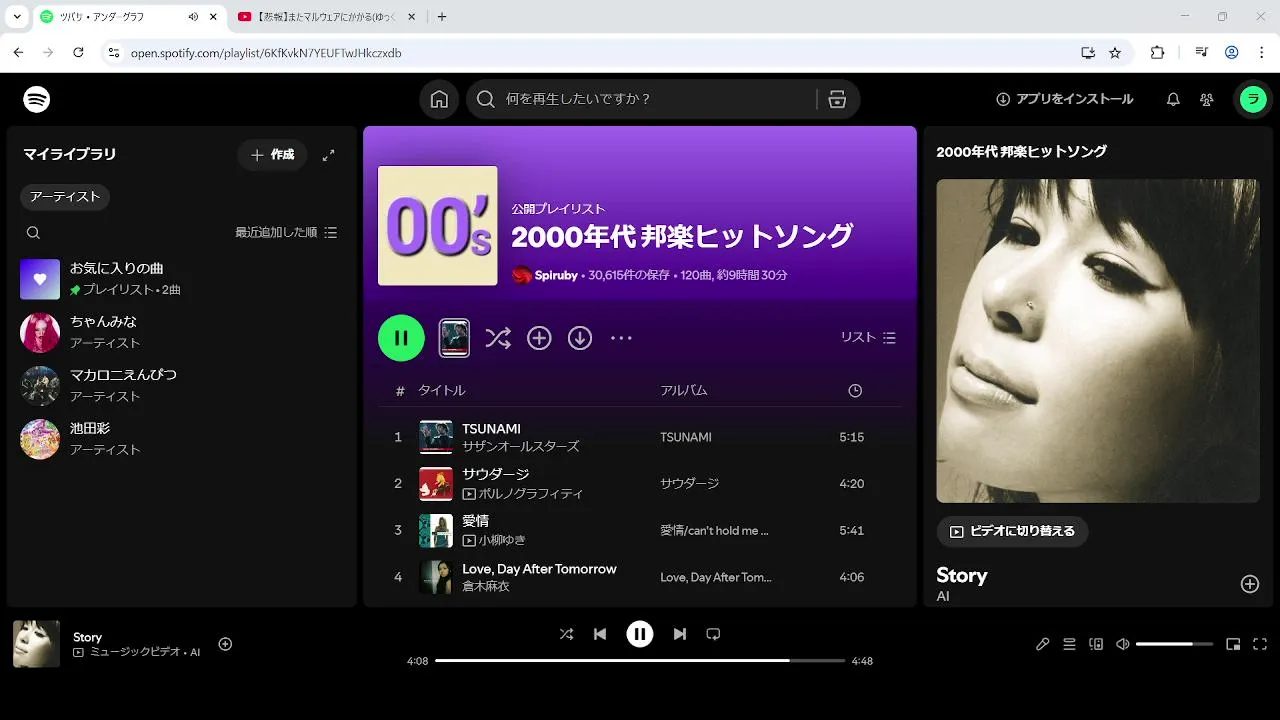The width and height of the screenshot is (1280, 720).
Task: Toggle repeat in the bottom player
Action: [x=713, y=634]
